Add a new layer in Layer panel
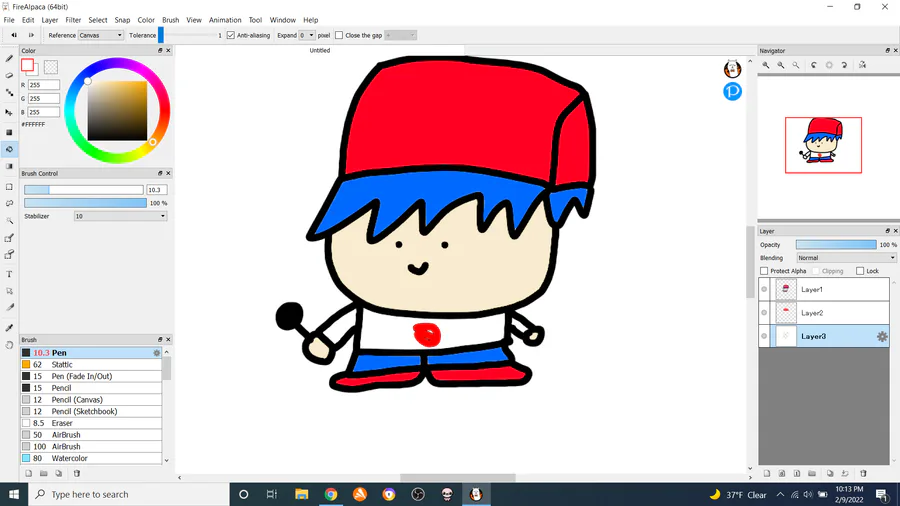900x506 pixels. [767, 473]
